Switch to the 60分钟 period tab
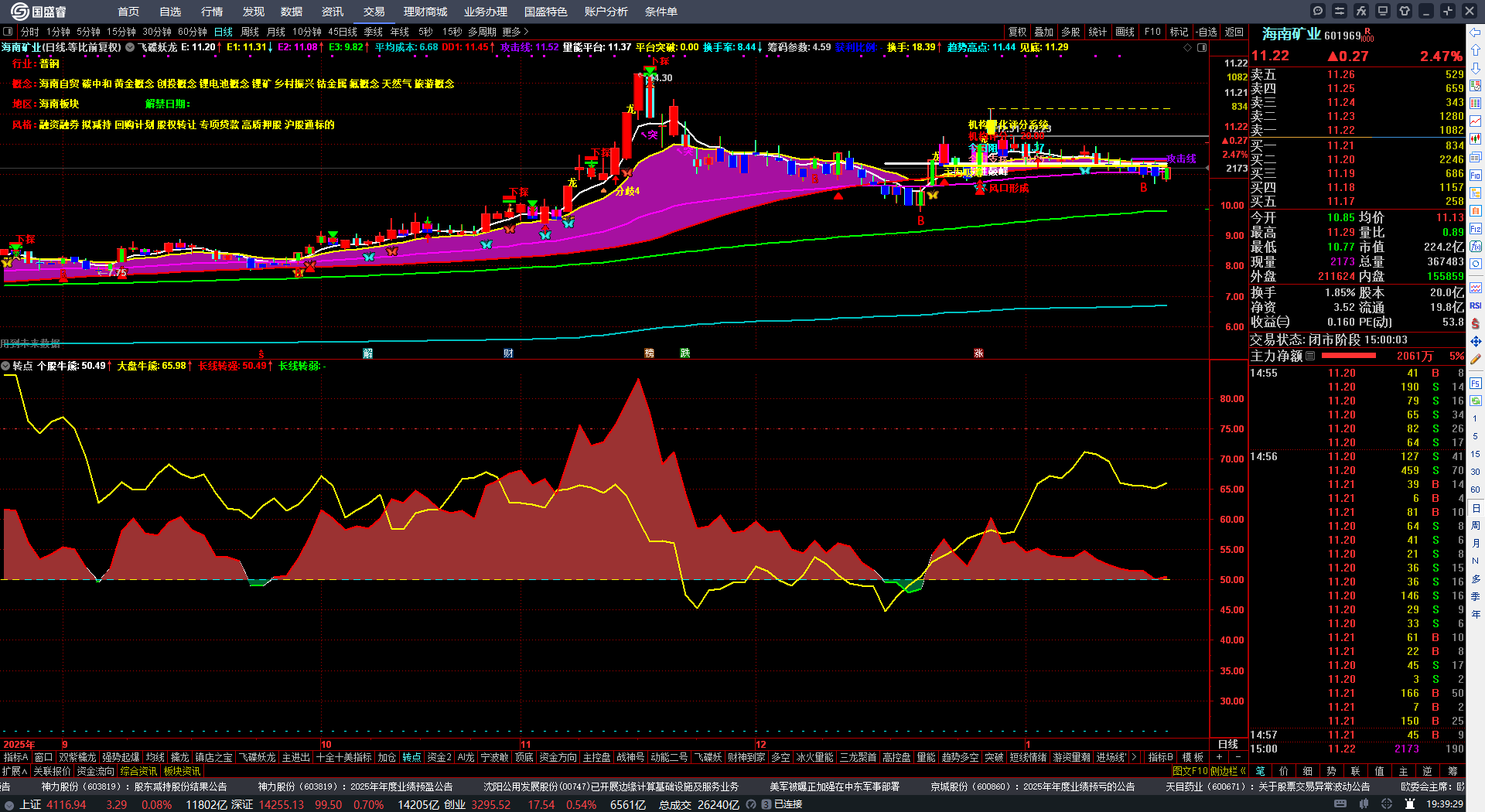Screen dimensions: 1485x812 pyautogui.click(x=193, y=32)
